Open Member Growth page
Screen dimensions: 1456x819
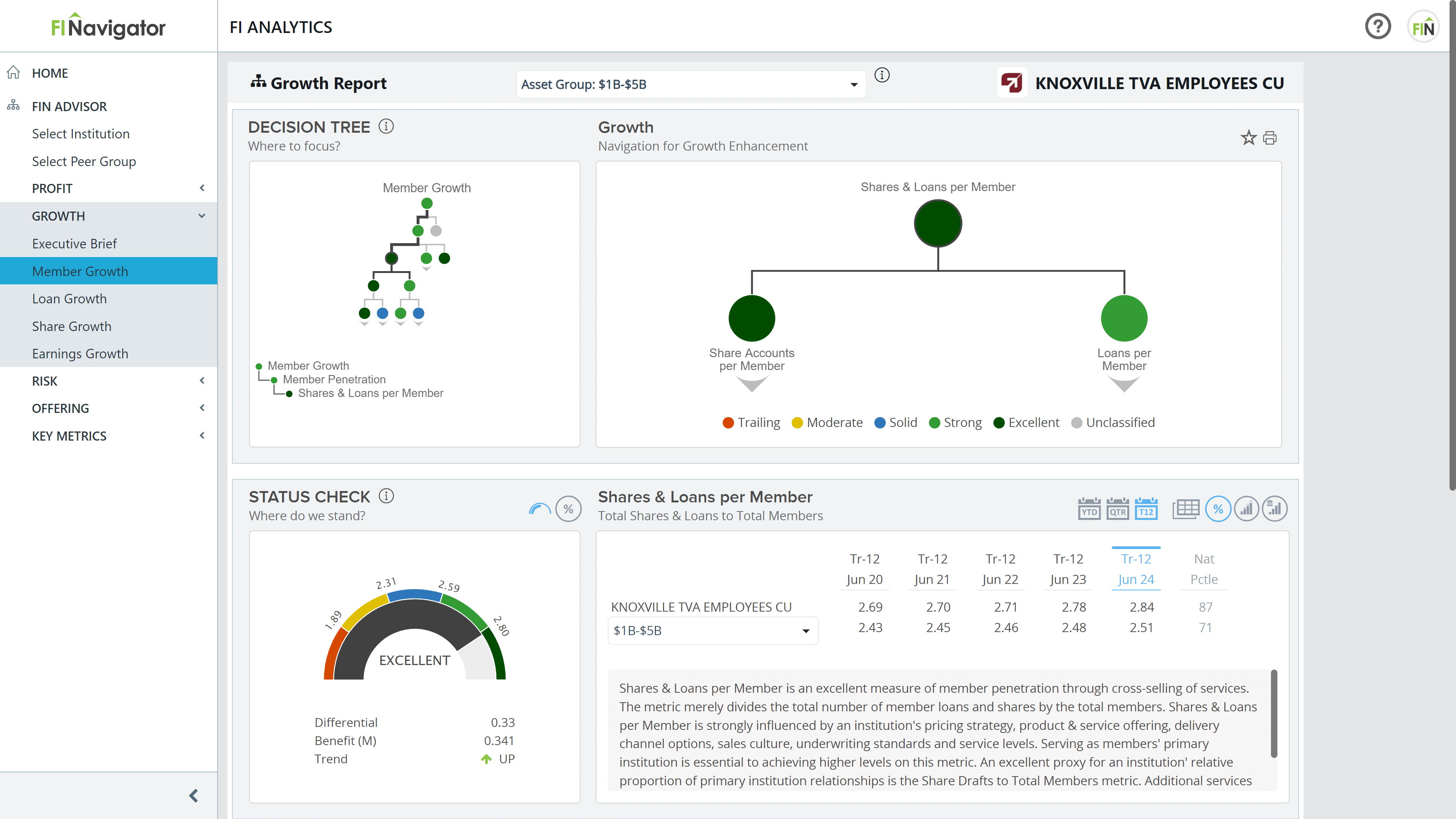pos(108,271)
